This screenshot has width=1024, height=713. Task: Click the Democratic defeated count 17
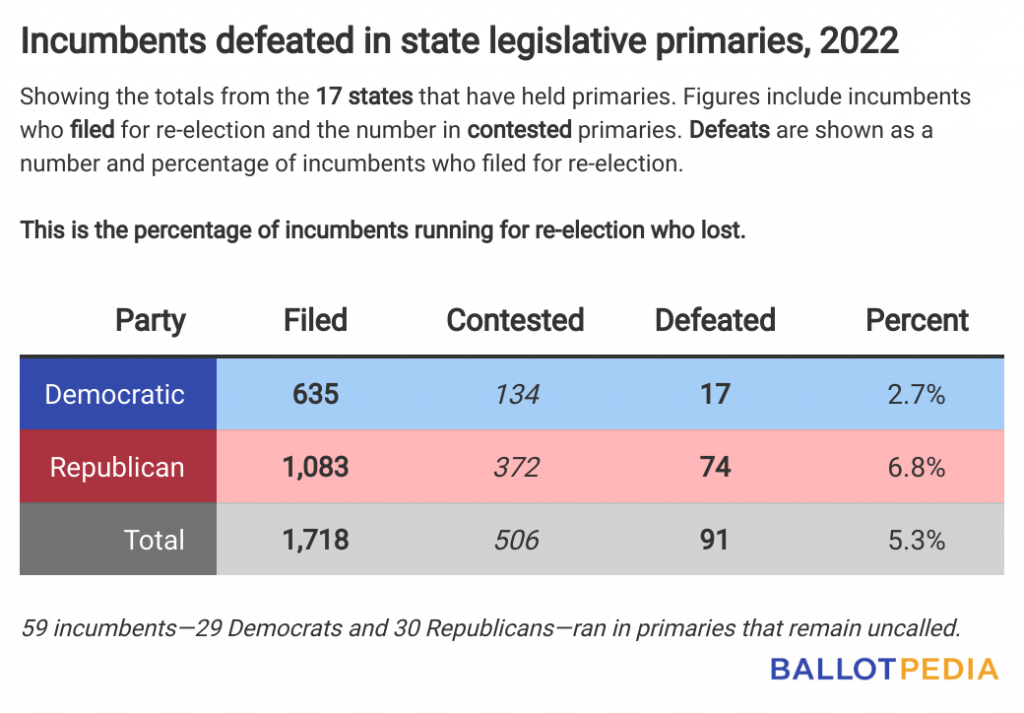[715, 394]
